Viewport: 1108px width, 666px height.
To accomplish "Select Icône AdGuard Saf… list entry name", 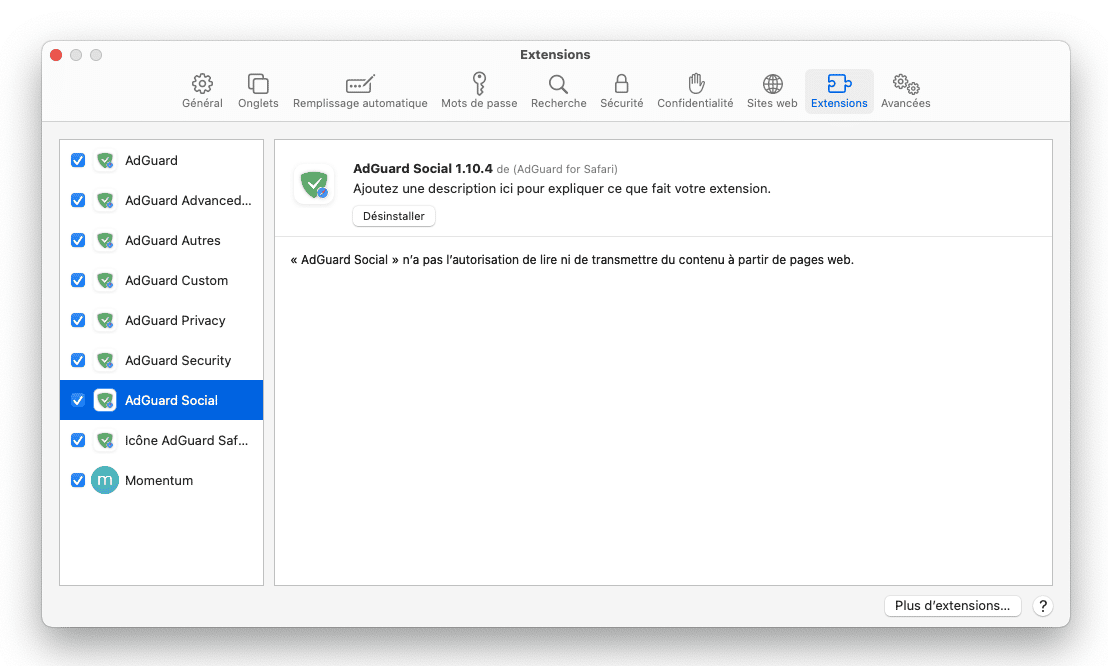I will [187, 440].
